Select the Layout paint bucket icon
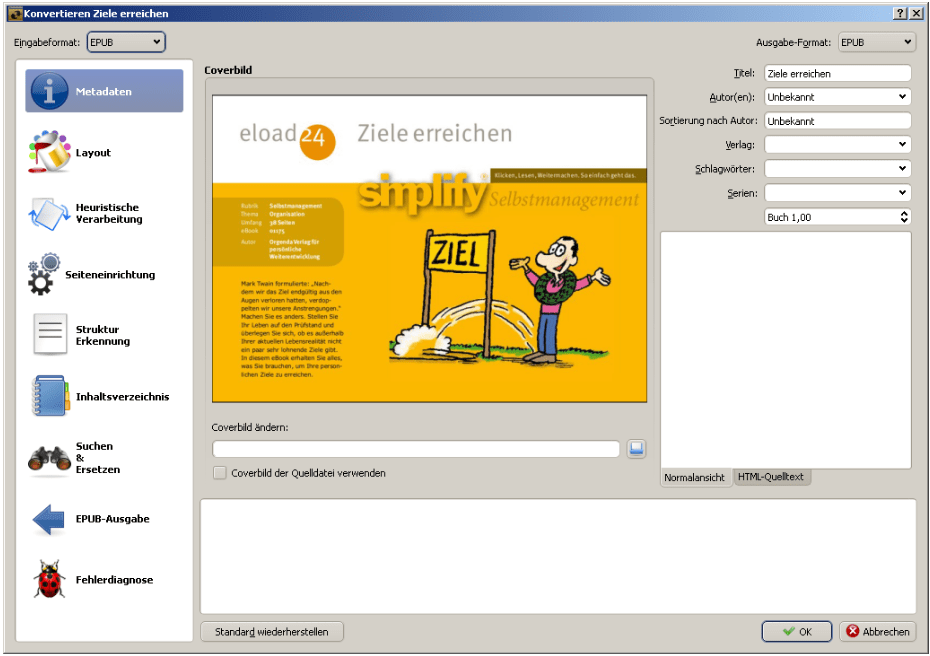Screen dimensions: 930x656 pos(49,153)
